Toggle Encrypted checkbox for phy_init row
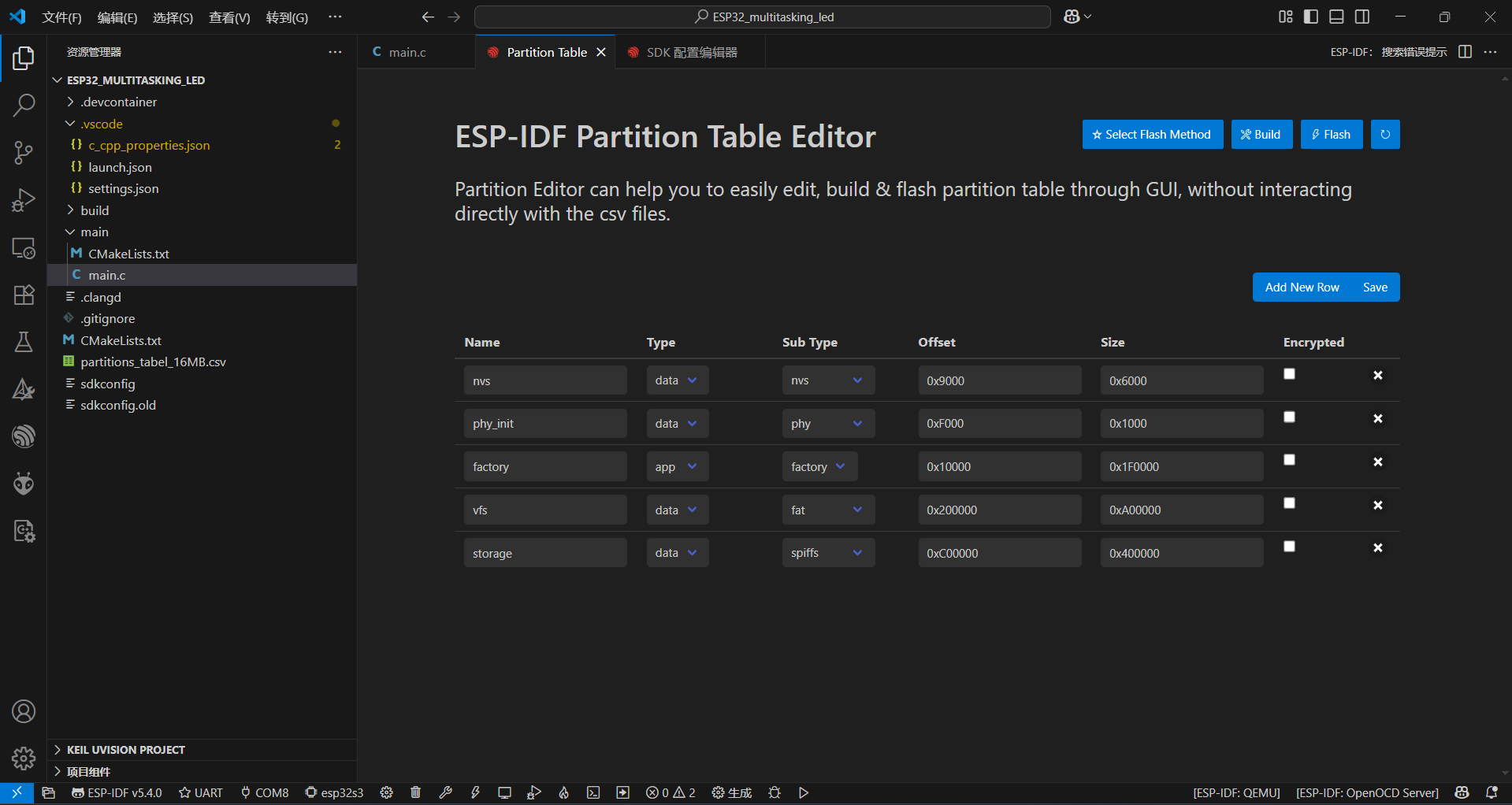Screen dimensions: 1512x805 coord(1289,417)
